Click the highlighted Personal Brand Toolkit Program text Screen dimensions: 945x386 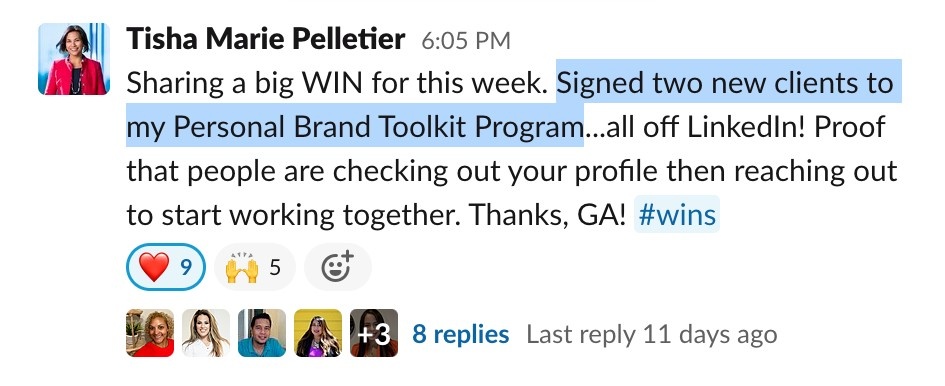(375, 127)
